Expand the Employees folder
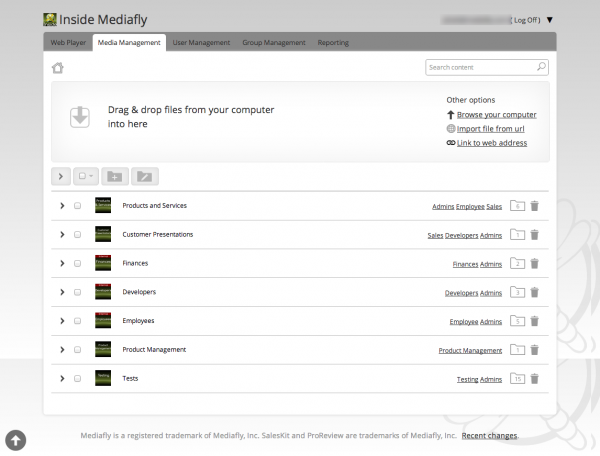600x456 pixels. [62, 321]
